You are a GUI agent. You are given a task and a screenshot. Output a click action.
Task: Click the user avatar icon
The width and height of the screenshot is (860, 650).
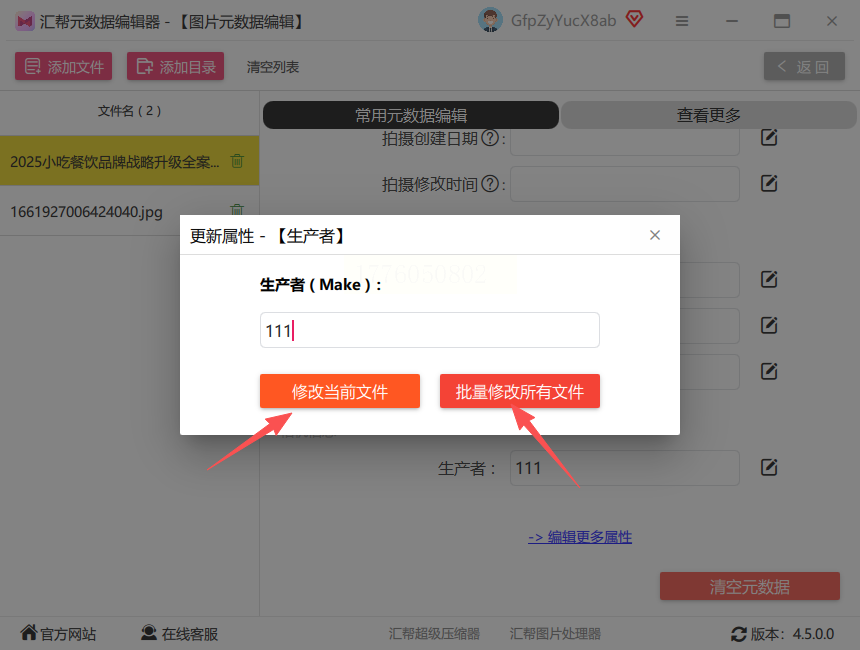pyautogui.click(x=490, y=20)
